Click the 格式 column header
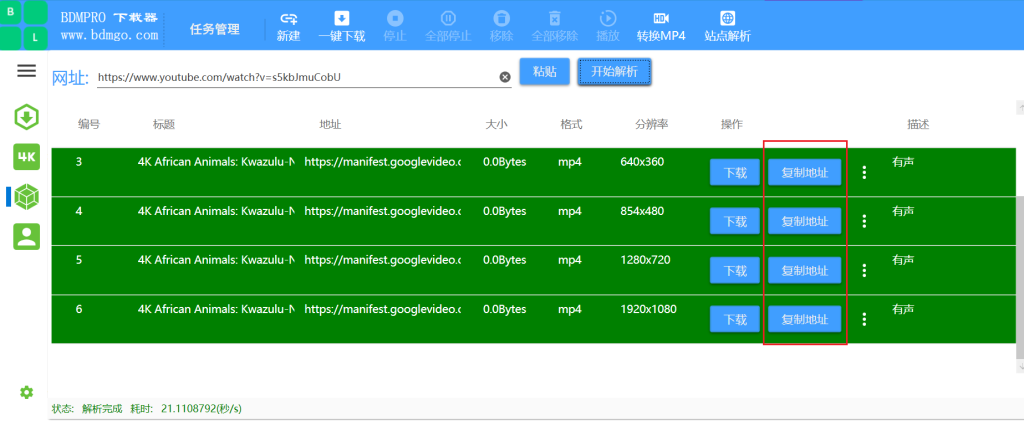This screenshot has height=425, width=1024. [x=571, y=124]
